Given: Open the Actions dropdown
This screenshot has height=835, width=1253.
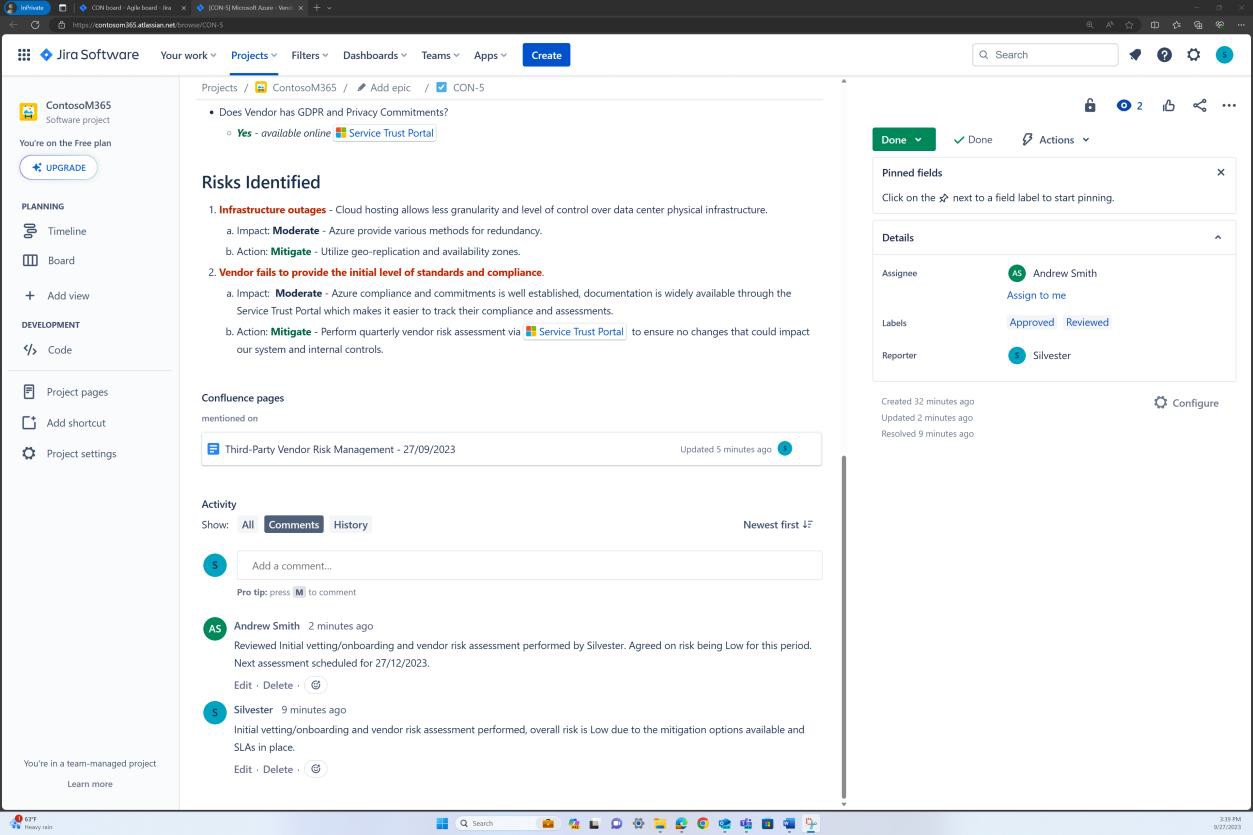Looking at the screenshot, I should [x=1054, y=139].
